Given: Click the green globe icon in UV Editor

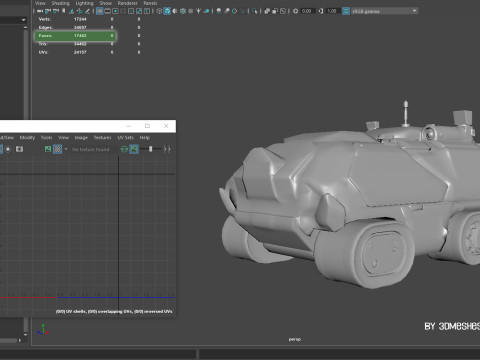Looking at the screenshot, I should 124,149.
